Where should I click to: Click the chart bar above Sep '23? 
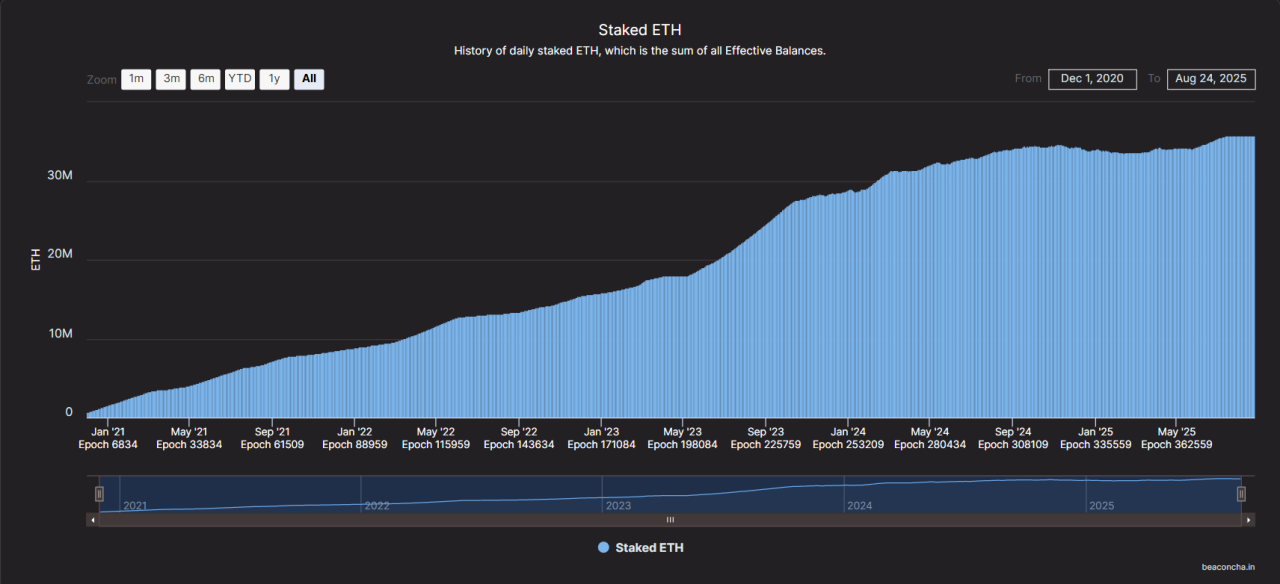tap(765, 320)
